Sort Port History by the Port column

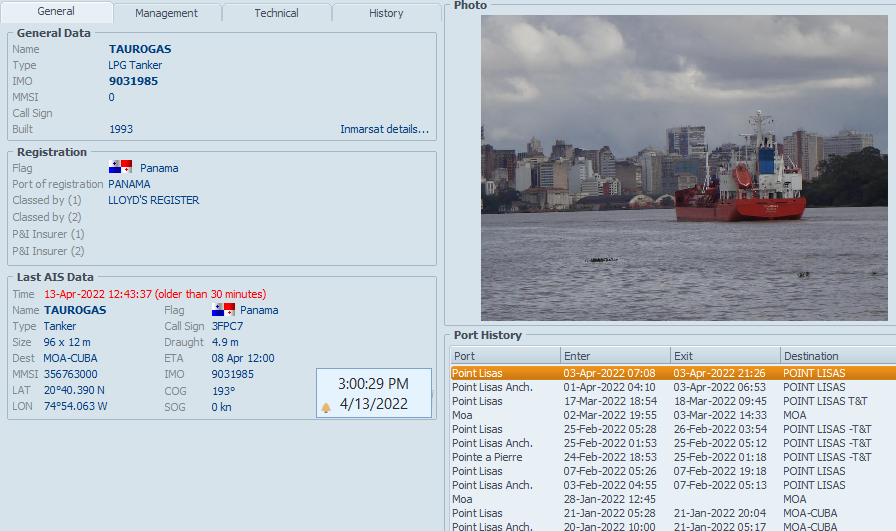point(505,356)
